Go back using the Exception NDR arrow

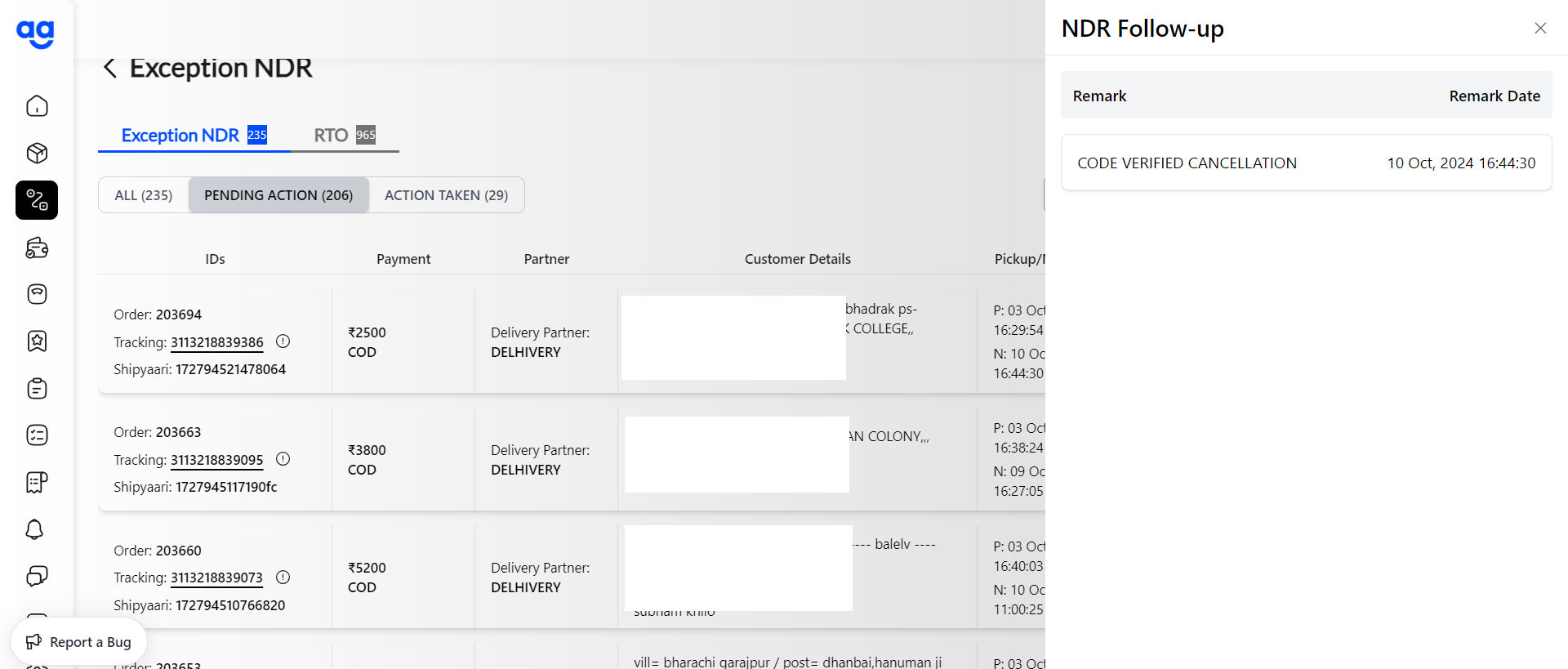tap(110, 68)
